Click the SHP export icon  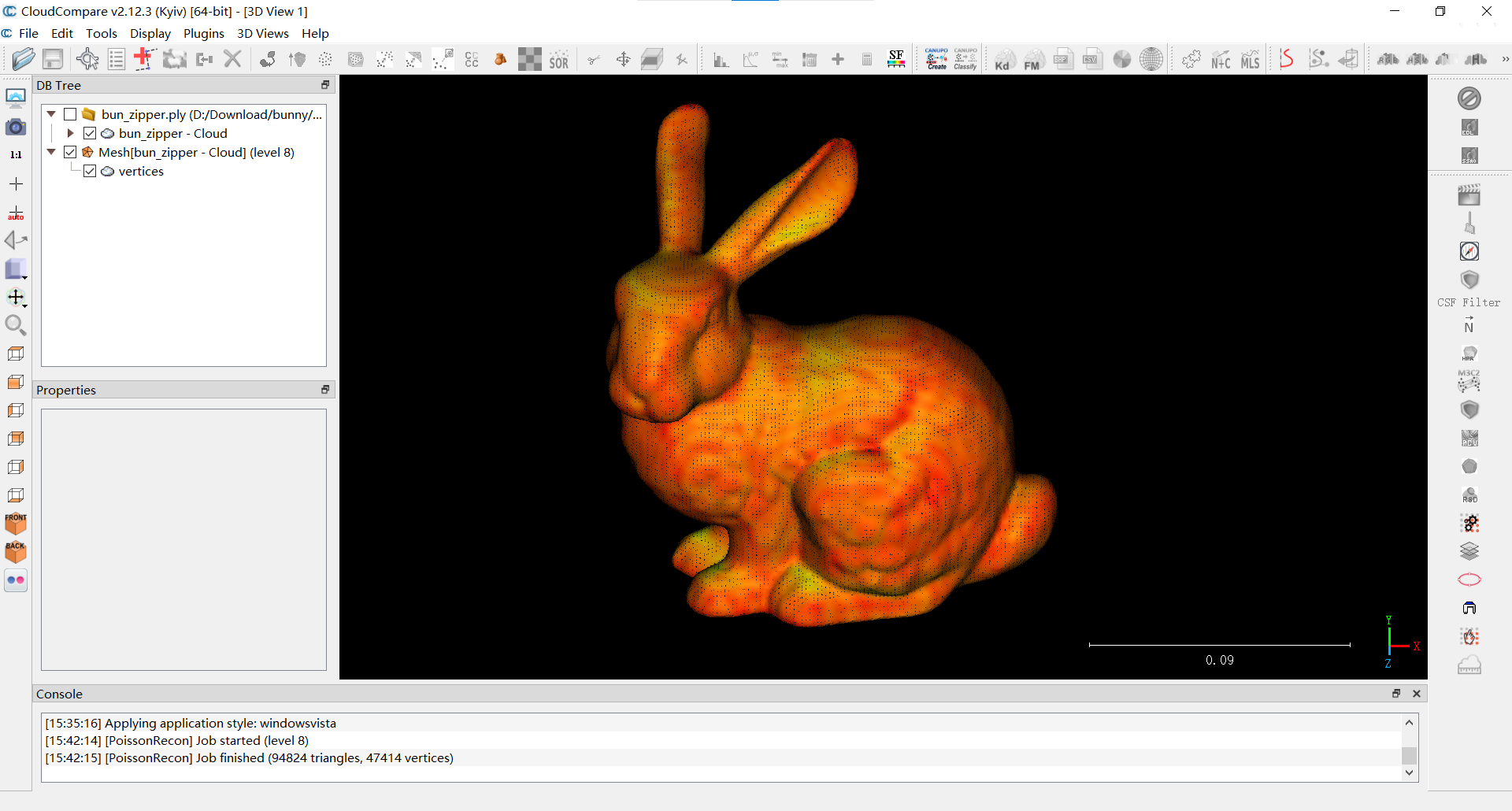1063,59
